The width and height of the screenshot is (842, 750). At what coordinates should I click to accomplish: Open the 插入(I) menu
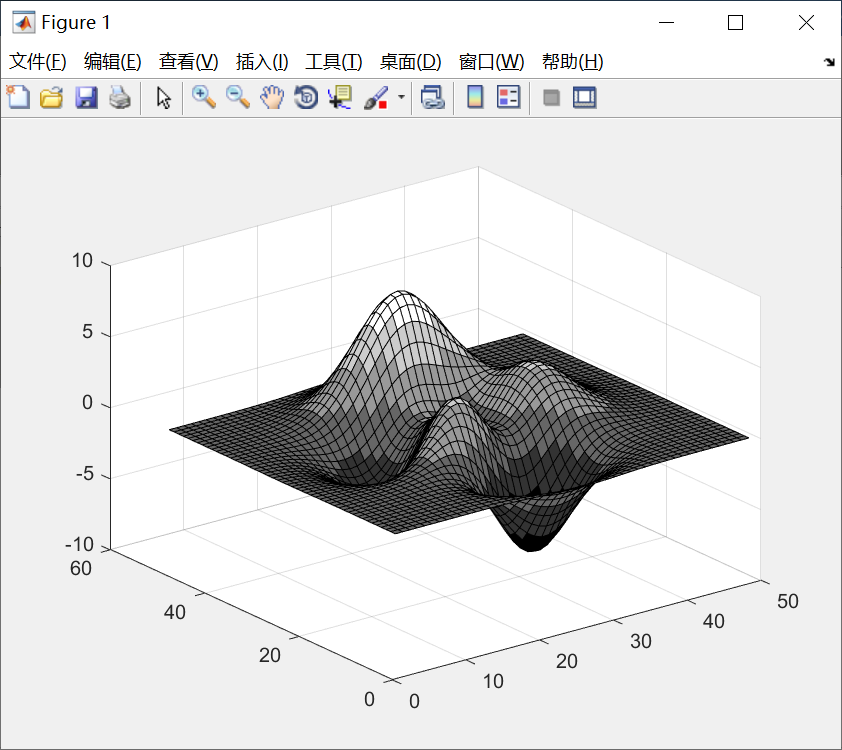tap(262, 62)
